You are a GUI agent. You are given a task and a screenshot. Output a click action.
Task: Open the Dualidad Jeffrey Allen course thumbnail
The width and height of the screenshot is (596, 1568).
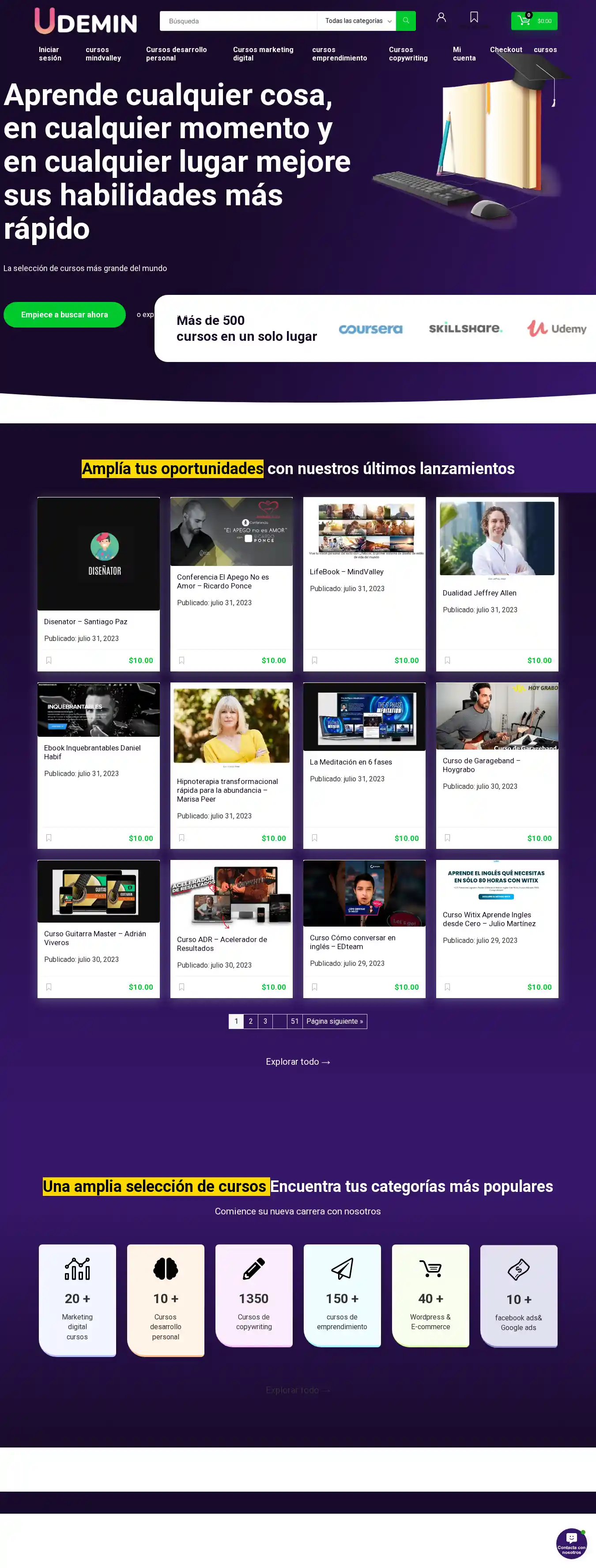497,539
